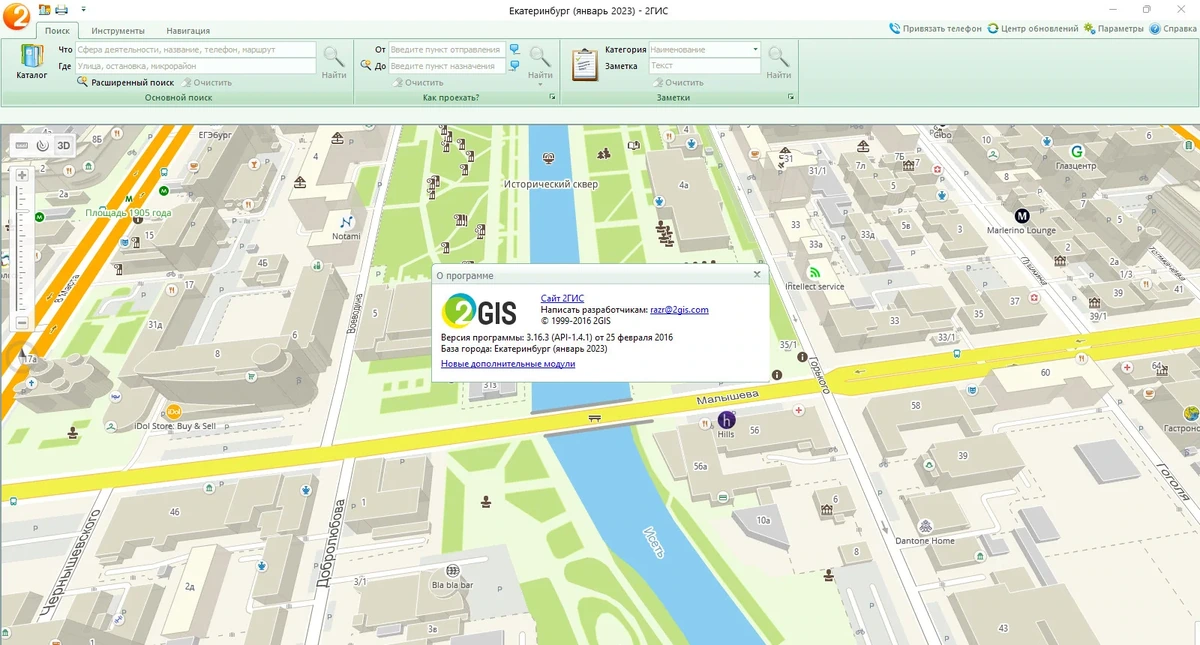
Task: Click Площадь 1905 года metro label
Action: 128,213
